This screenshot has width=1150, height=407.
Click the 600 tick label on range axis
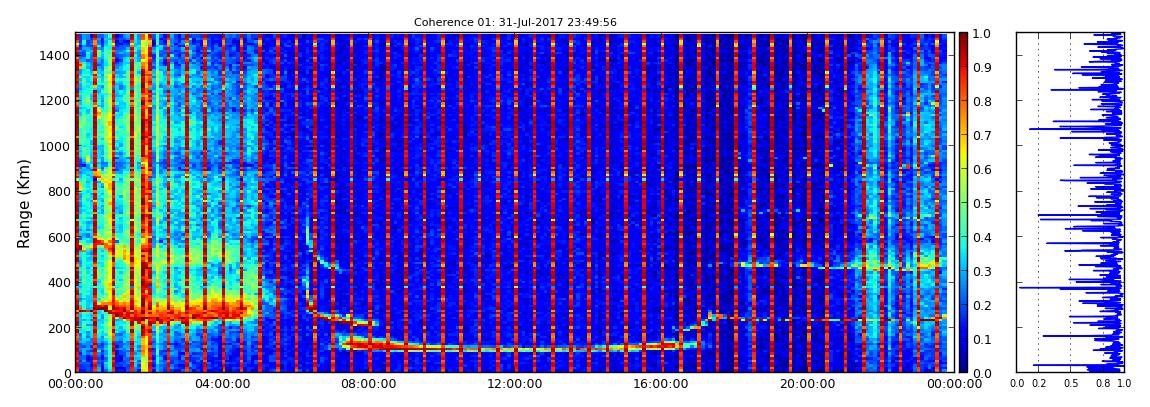pos(59,237)
